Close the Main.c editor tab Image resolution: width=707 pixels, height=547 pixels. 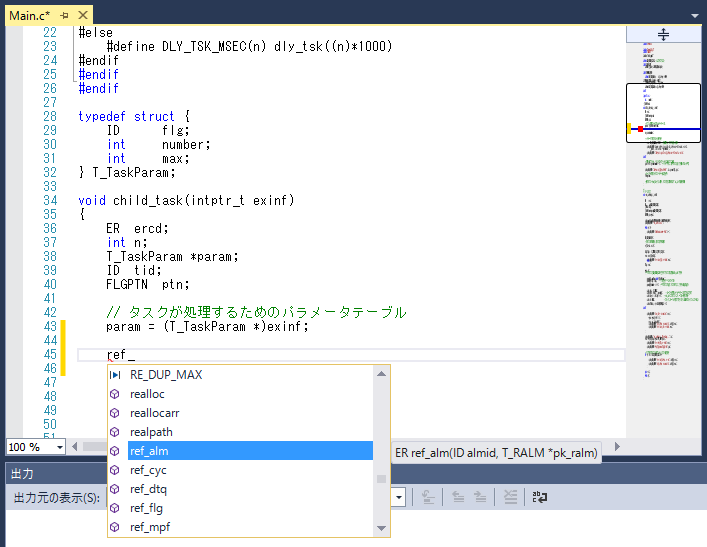pos(82,15)
